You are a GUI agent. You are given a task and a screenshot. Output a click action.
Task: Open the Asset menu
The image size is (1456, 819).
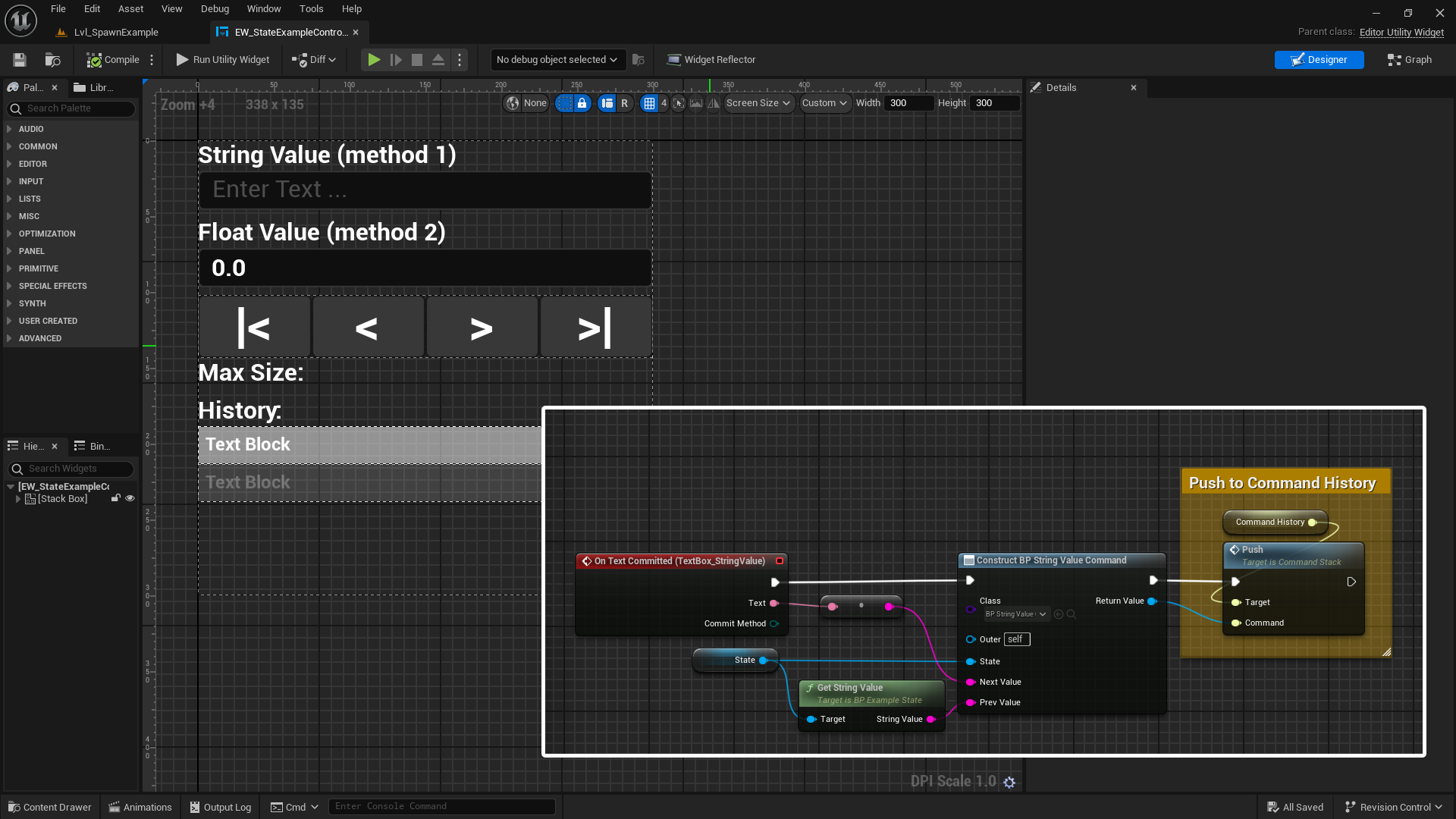click(x=130, y=9)
